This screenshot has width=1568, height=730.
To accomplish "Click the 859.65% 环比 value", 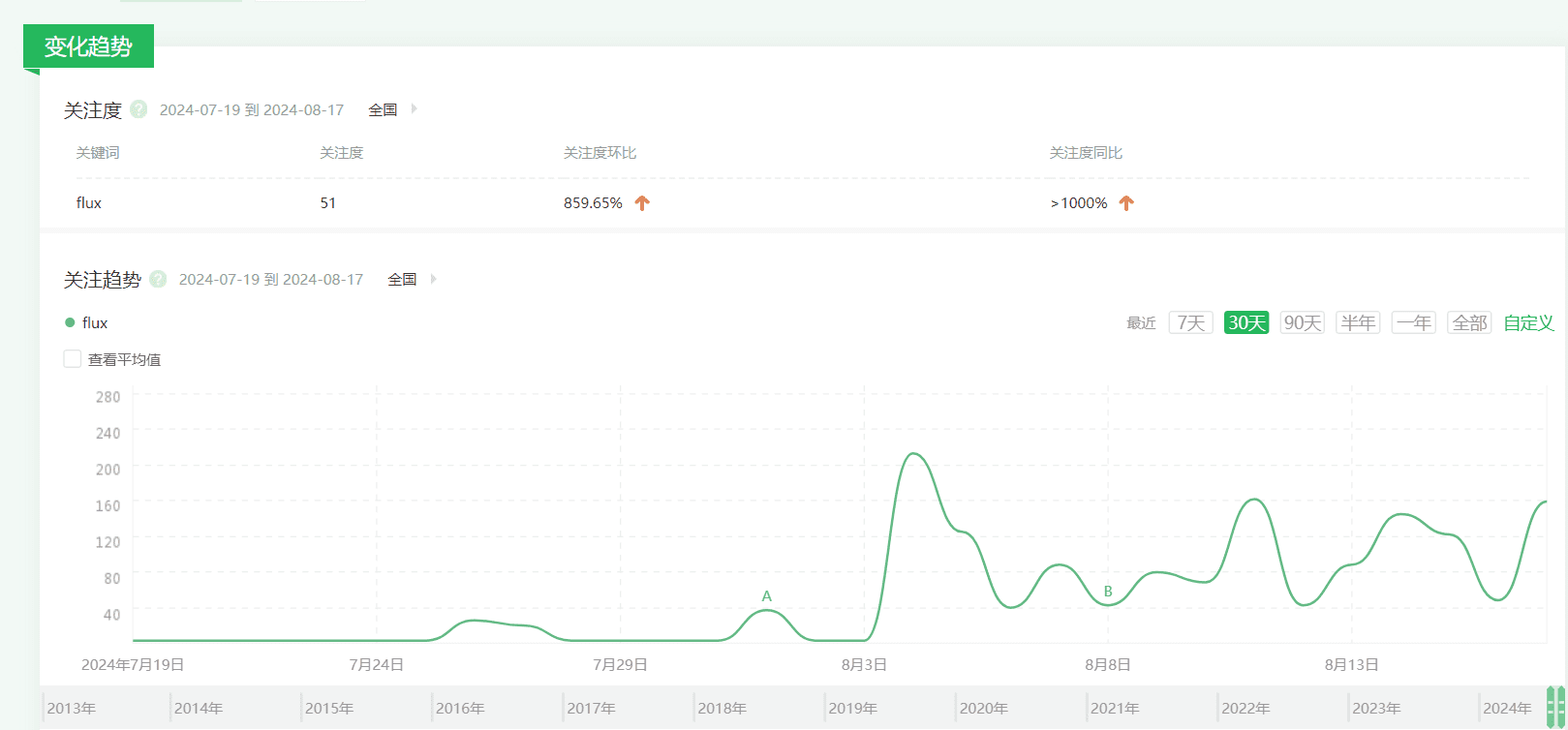I will coord(593,203).
